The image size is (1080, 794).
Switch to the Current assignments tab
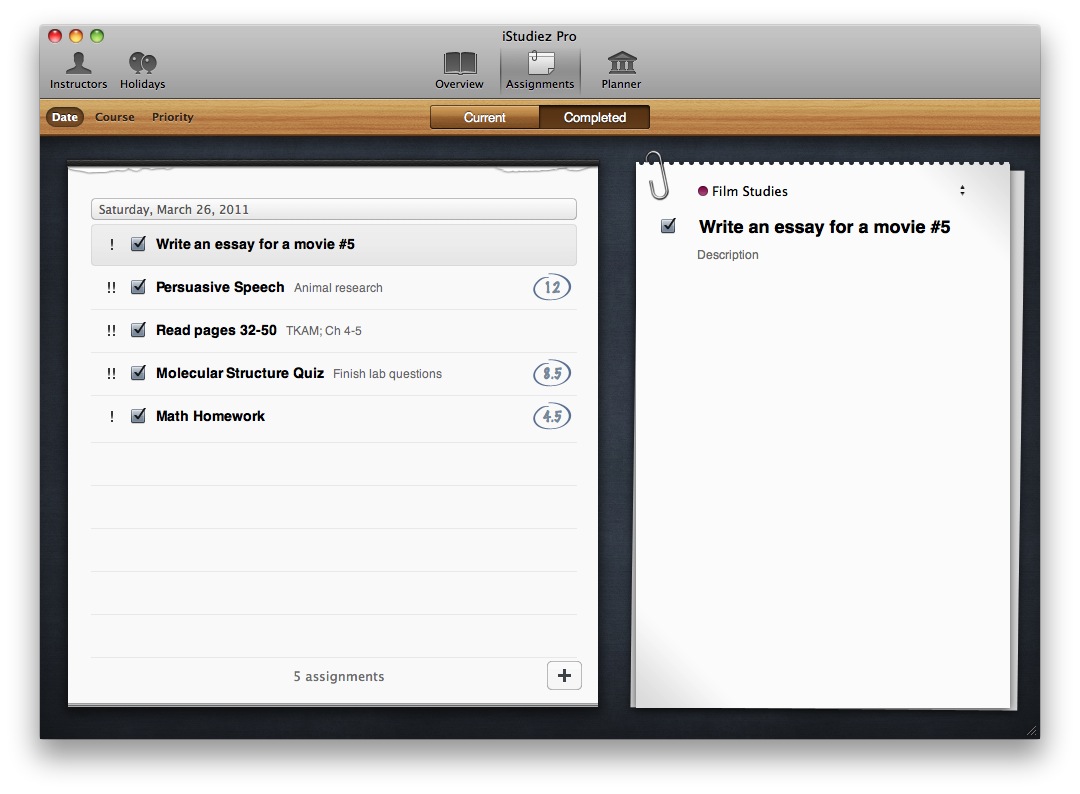pyautogui.click(x=485, y=118)
